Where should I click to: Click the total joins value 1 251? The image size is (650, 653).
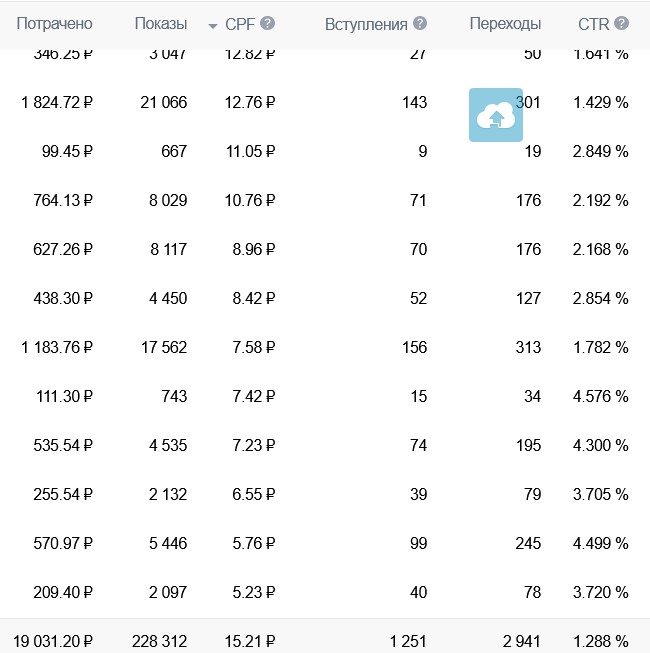click(408, 641)
